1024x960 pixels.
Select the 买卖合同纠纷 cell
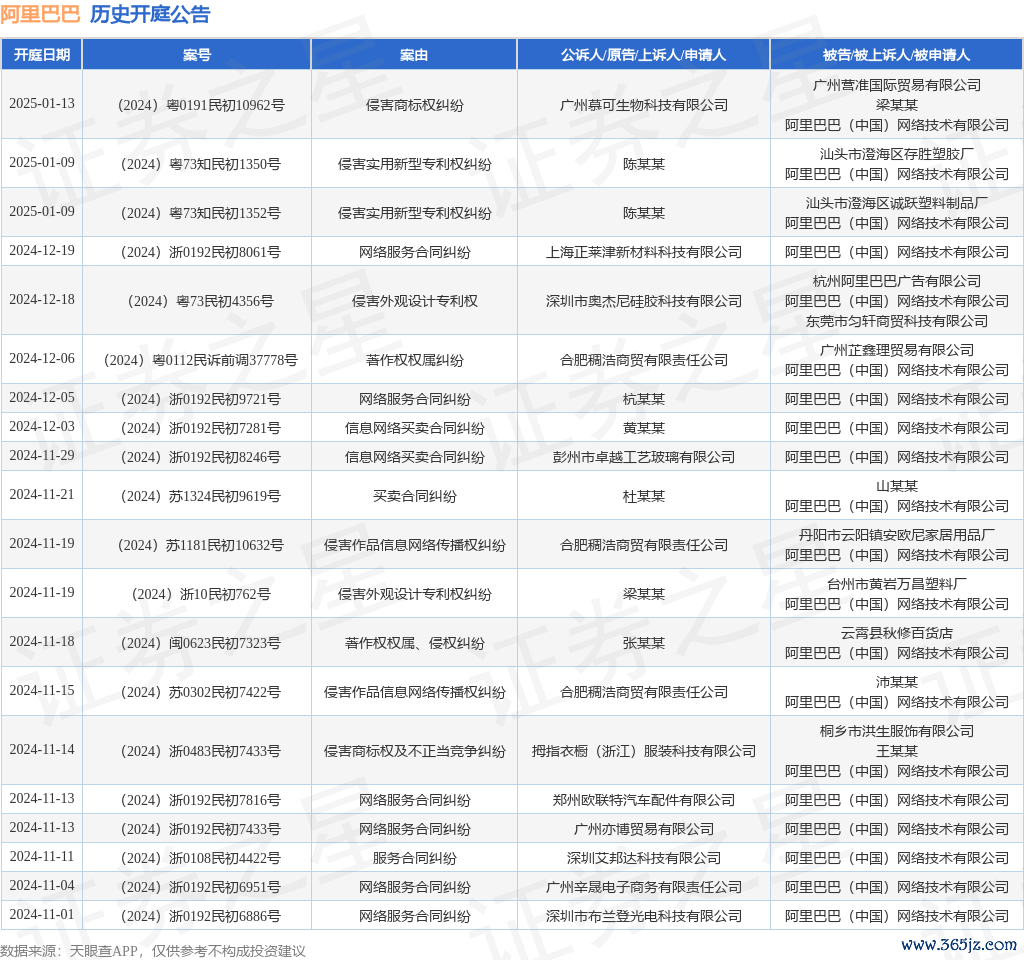coord(414,496)
